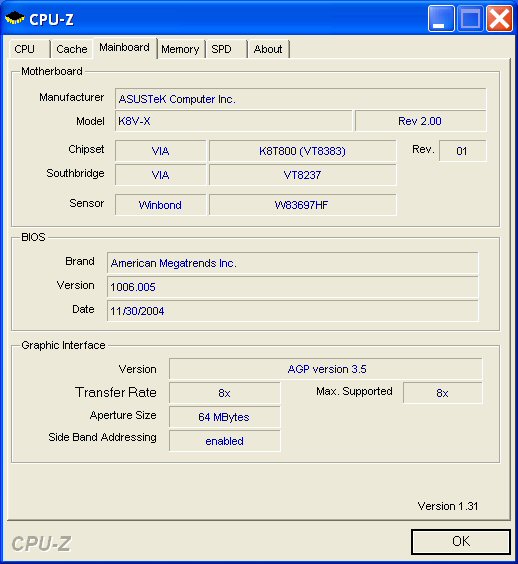
Task: Open the About tab
Action: 268,49
